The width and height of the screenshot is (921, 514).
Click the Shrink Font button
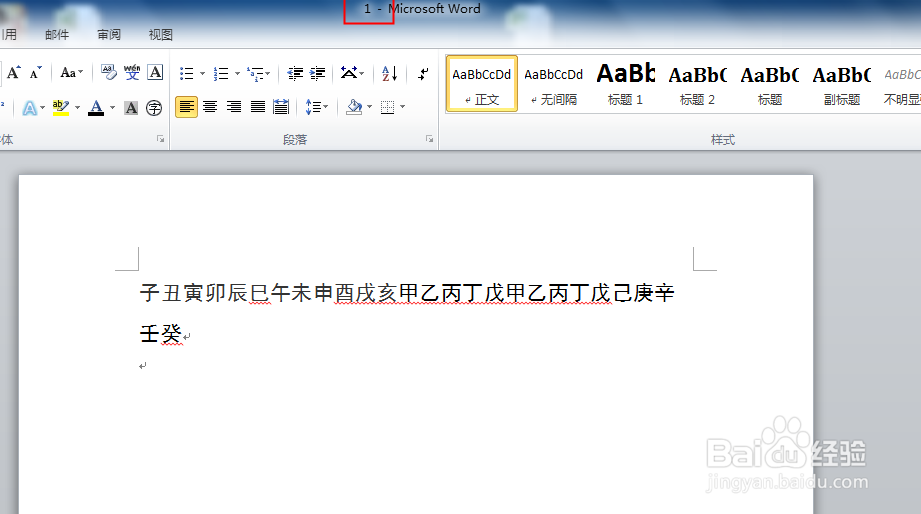coord(35,73)
